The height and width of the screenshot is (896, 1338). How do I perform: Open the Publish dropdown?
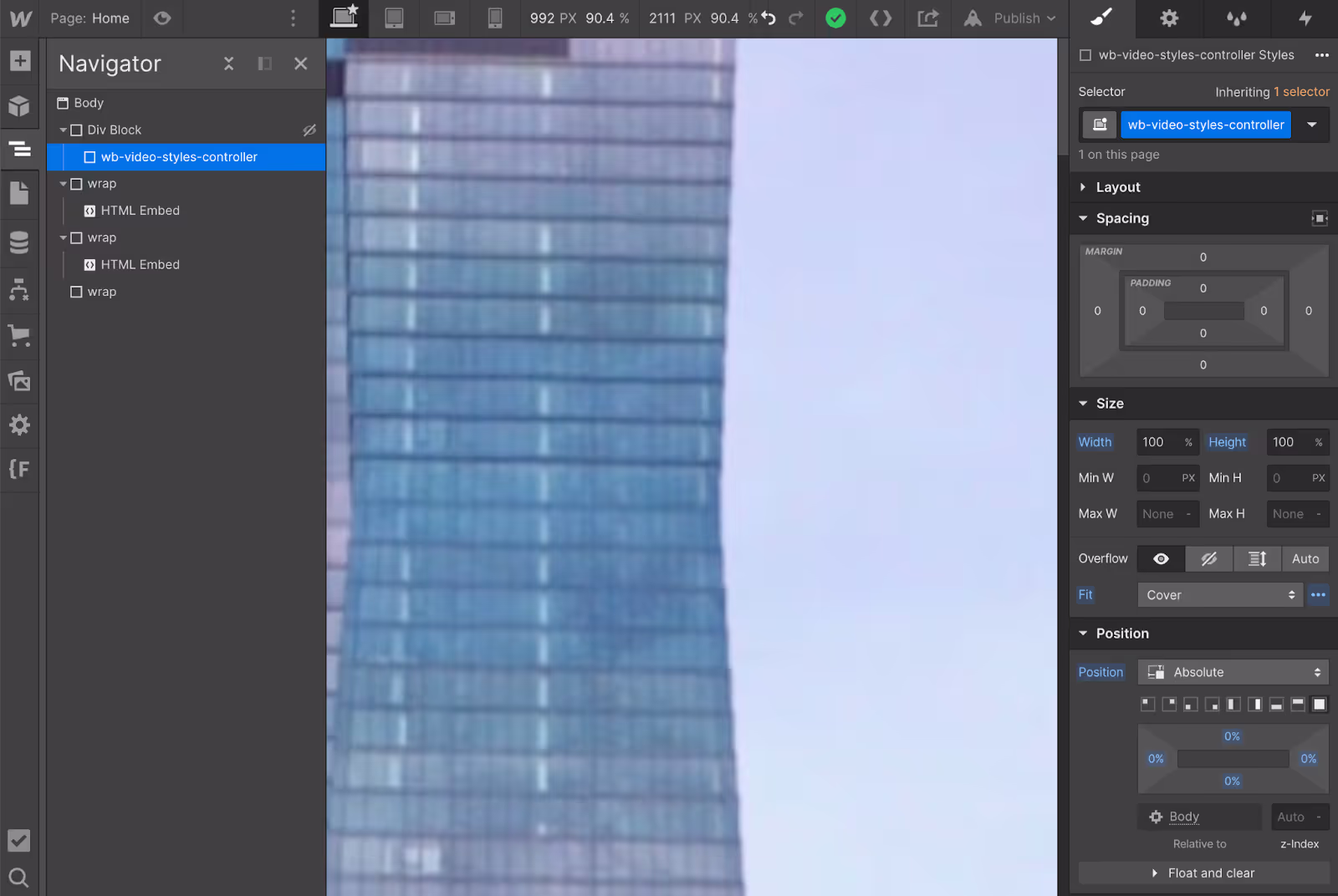coord(1010,18)
